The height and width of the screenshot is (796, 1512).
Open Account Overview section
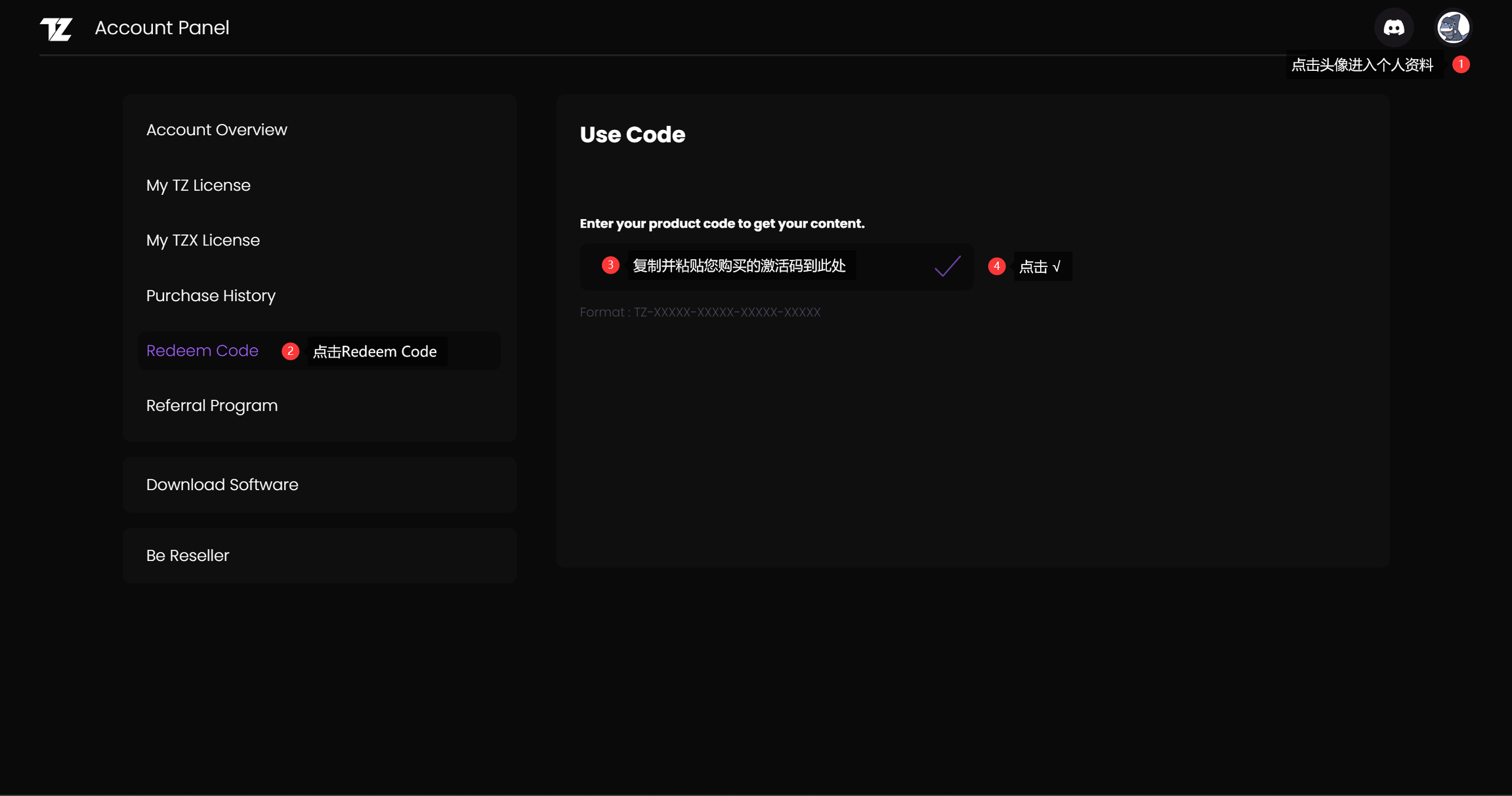[x=217, y=130]
